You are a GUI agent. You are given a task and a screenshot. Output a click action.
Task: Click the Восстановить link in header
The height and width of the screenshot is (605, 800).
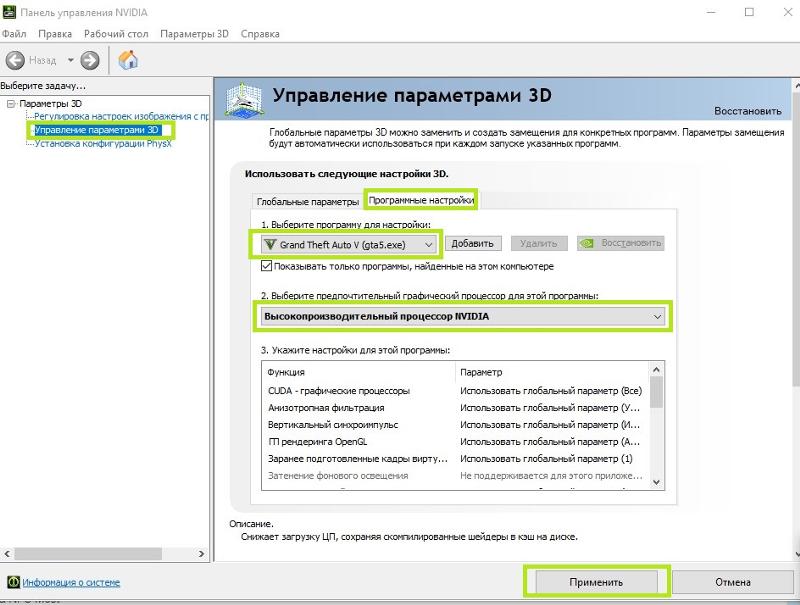click(747, 111)
